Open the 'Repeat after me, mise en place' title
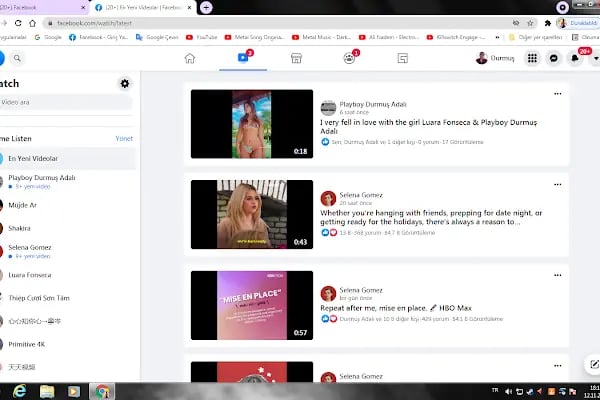This screenshot has height=400, width=600. (x=396, y=308)
